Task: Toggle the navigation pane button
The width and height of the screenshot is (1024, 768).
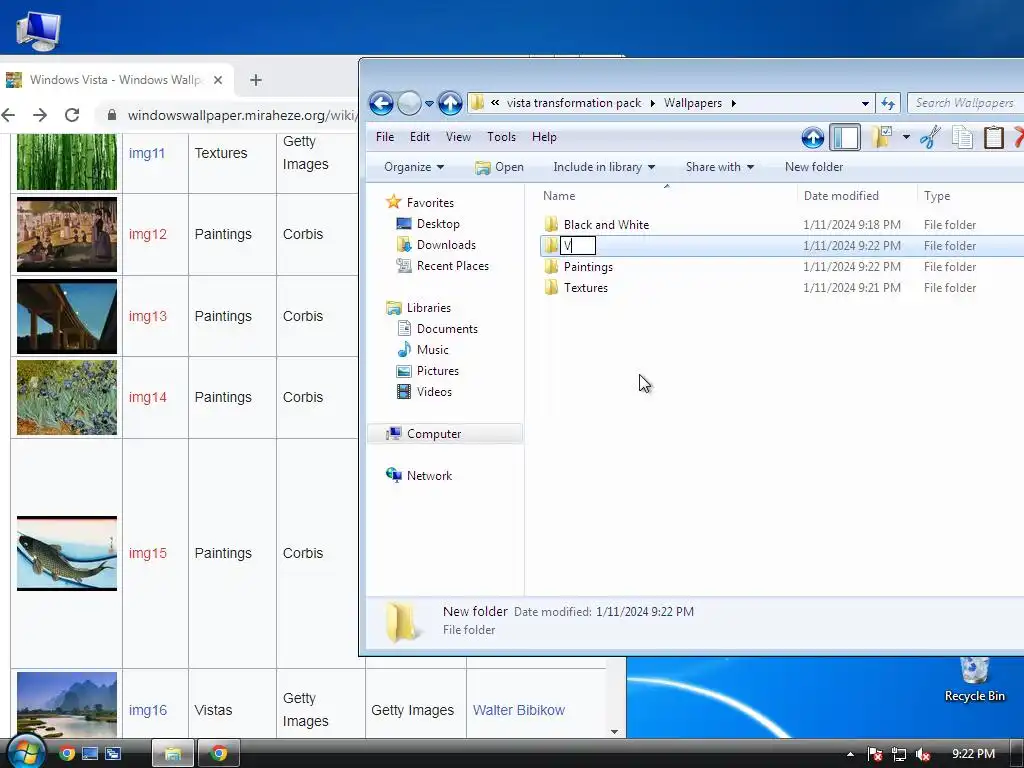Action: coord(845,138)
